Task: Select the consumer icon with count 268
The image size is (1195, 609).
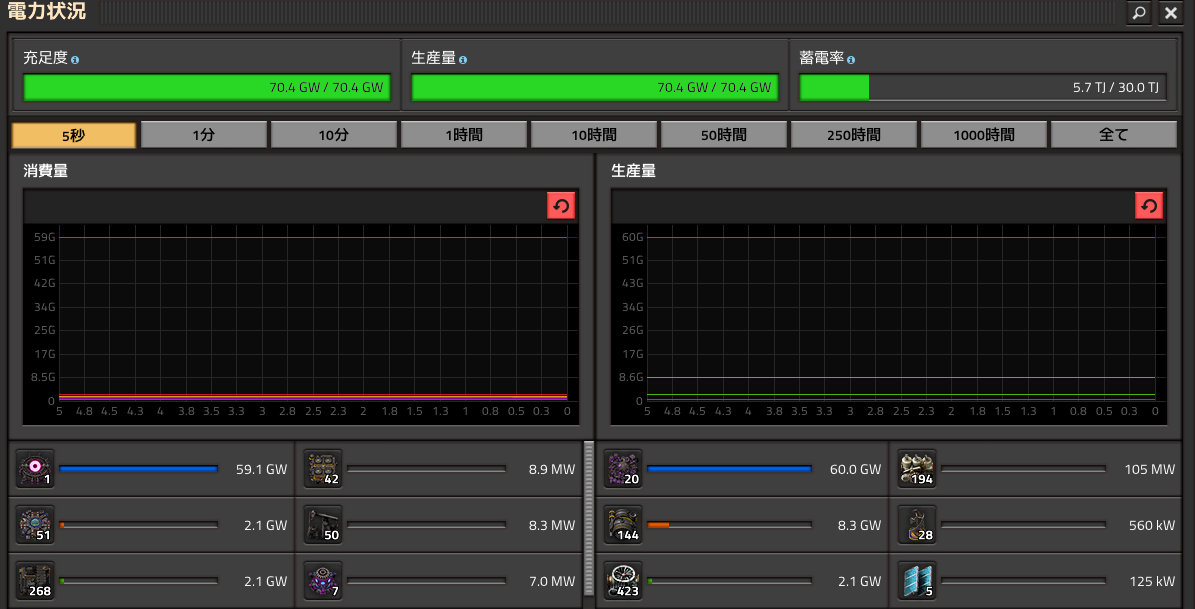Action: [x=35, y=580]
